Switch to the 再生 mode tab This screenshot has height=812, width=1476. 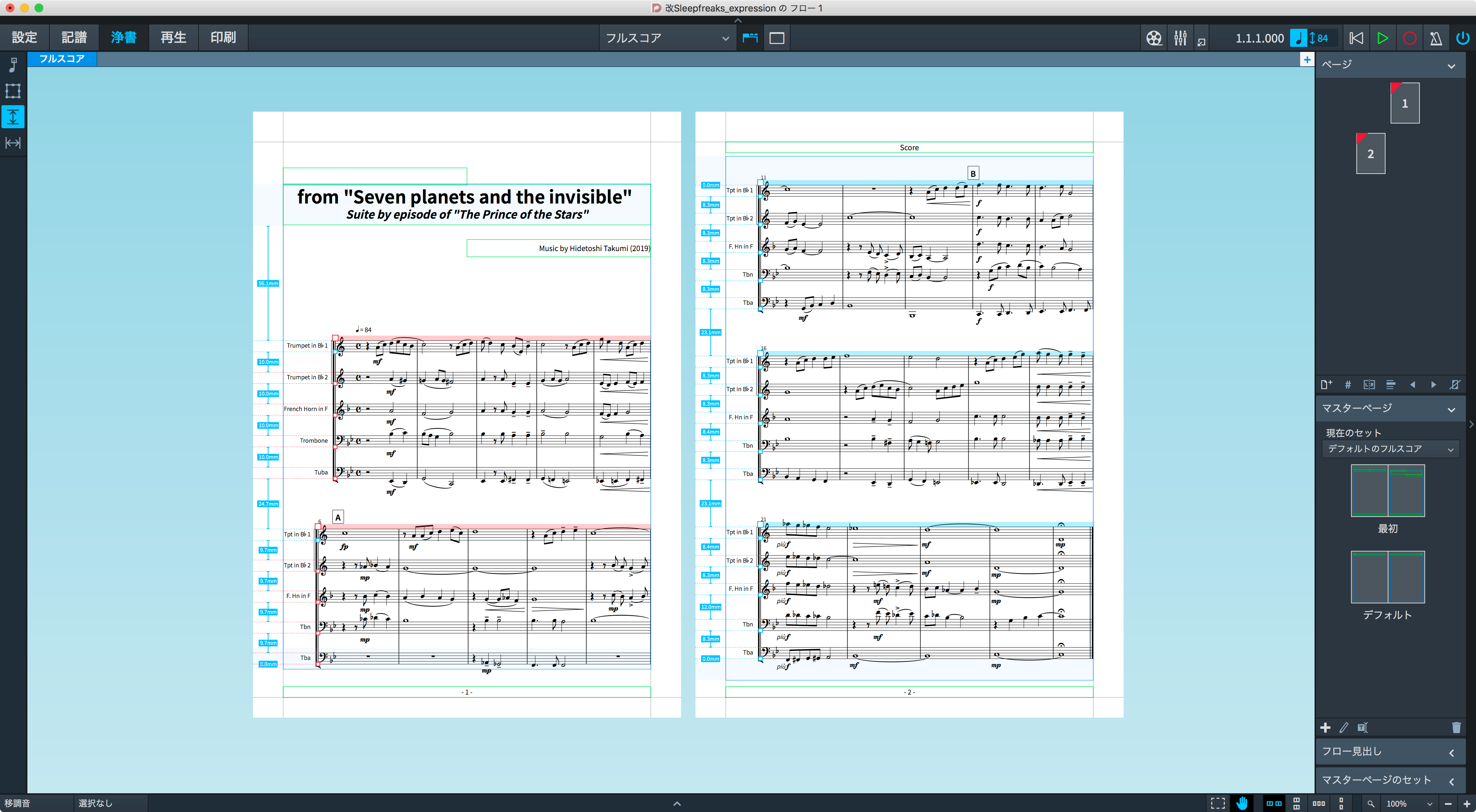click(x=173, y=37)
